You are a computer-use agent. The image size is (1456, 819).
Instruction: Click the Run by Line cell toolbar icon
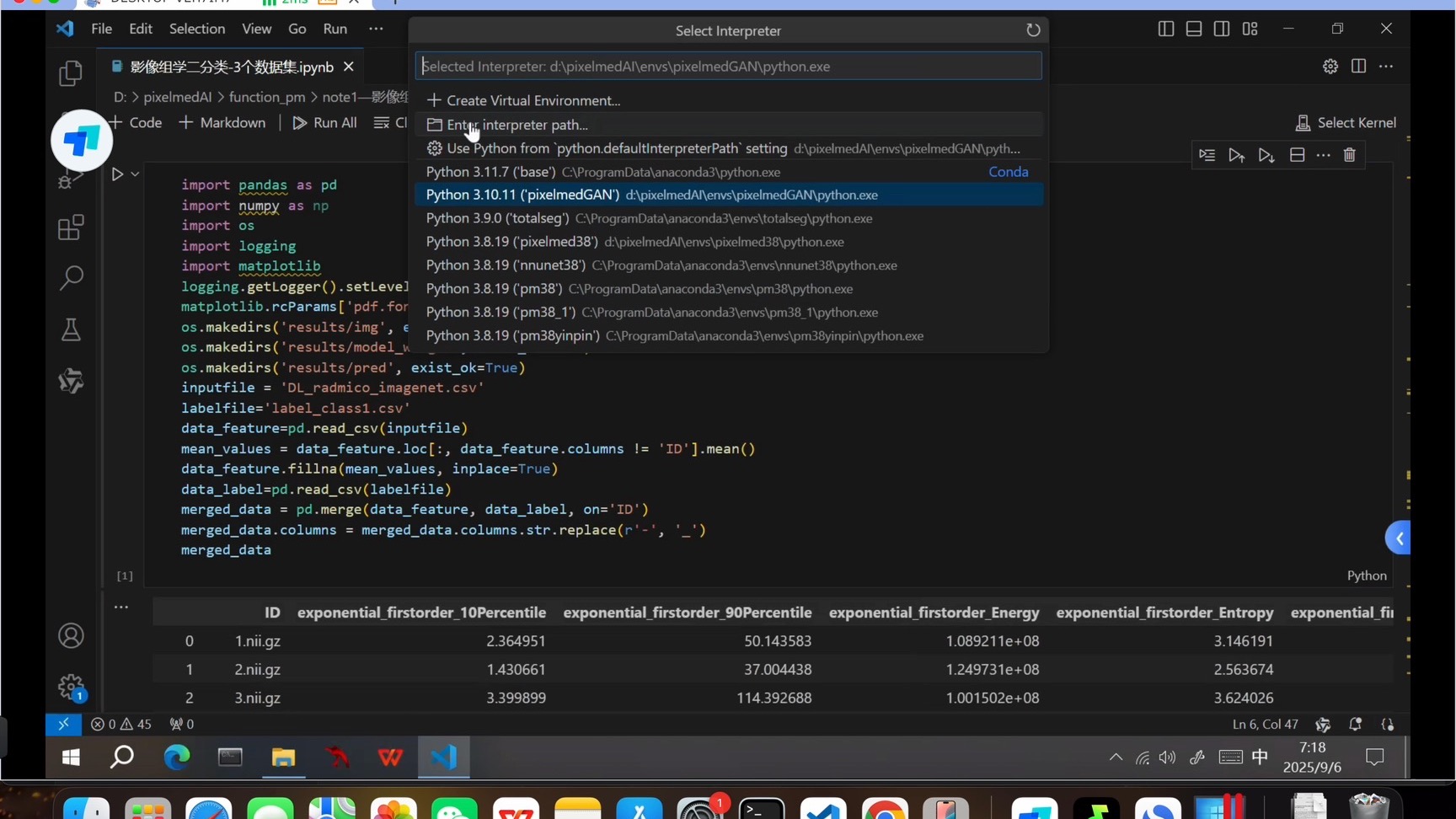click(x=1207, y=155)
